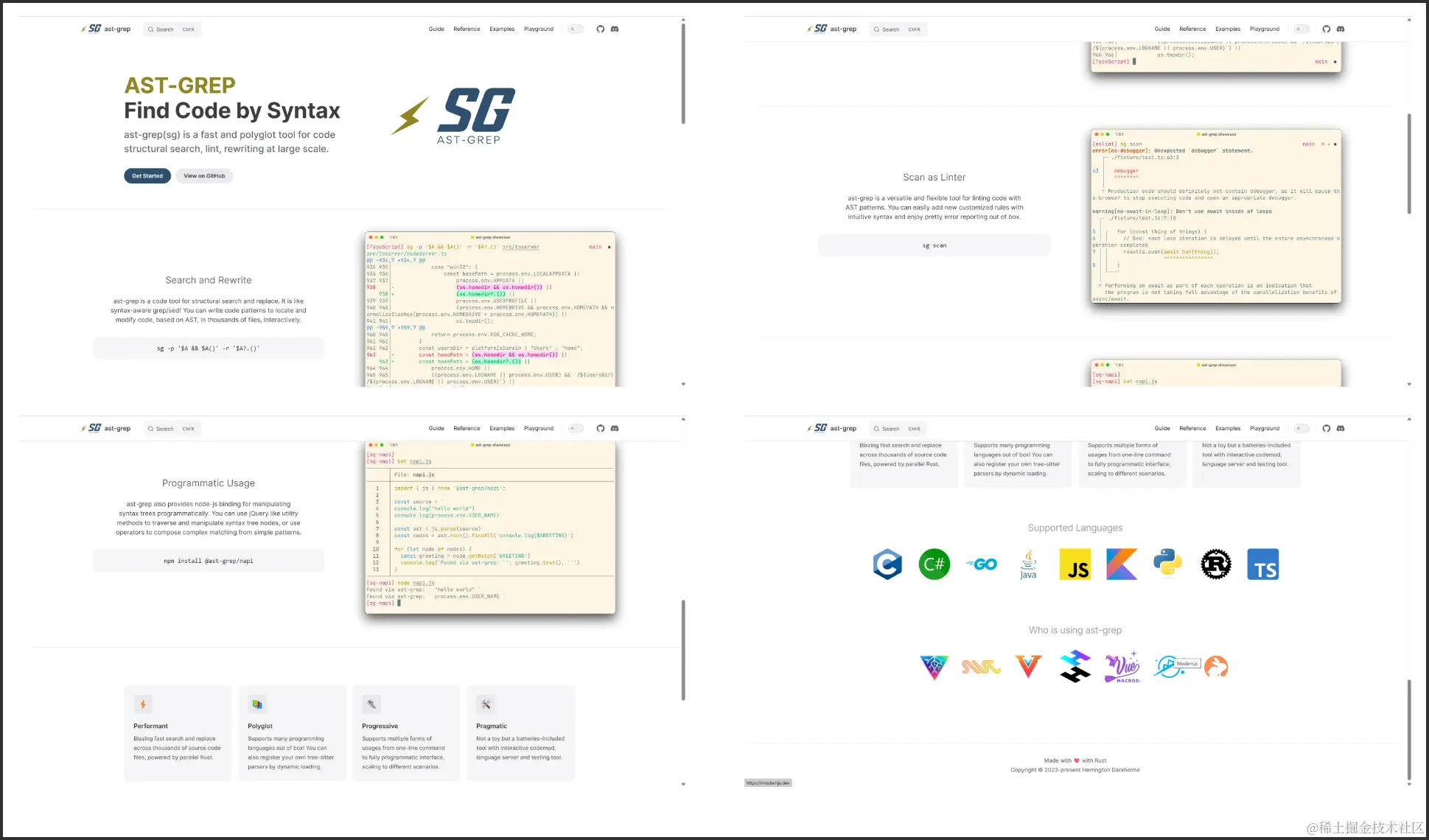Click the sg -p '$A && $A()' command snippet
1429x840 pixels.
209,349
